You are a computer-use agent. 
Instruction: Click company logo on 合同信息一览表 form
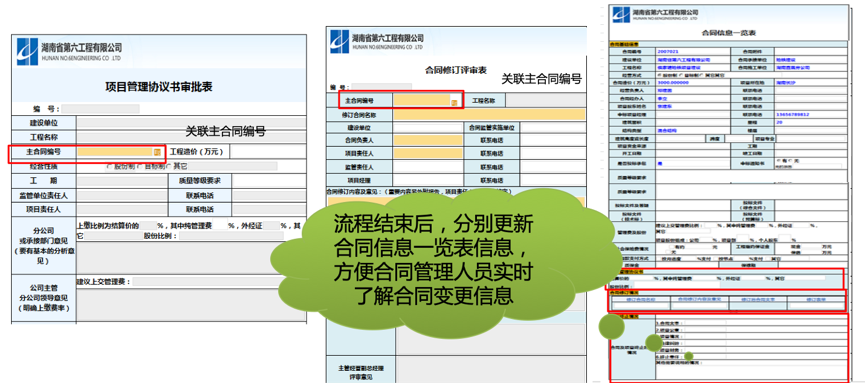pyautogui.click(x=621, y=15)
